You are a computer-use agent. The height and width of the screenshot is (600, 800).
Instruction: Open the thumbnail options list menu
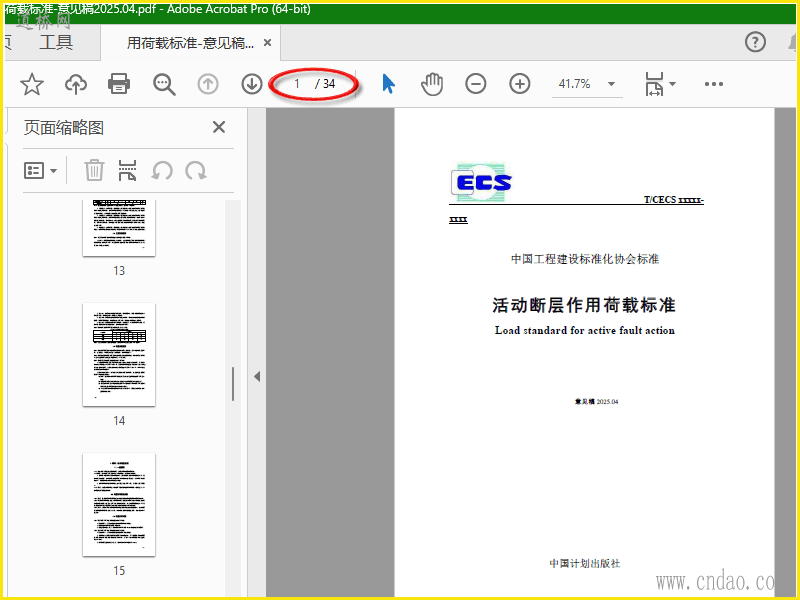pyautogui.click(x=40, y=170)
